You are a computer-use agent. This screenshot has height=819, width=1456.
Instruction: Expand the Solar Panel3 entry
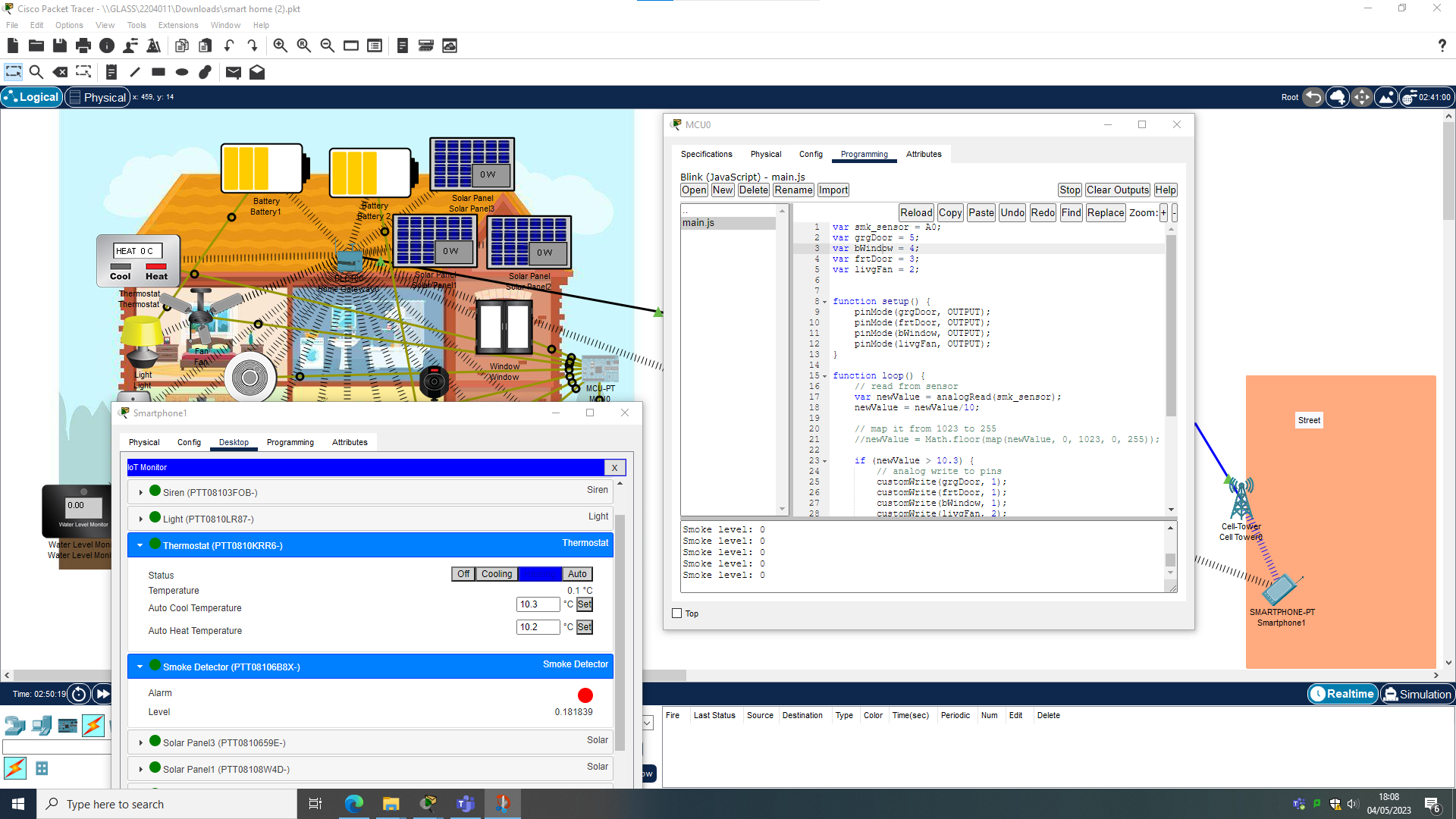(x=140, y=742)
